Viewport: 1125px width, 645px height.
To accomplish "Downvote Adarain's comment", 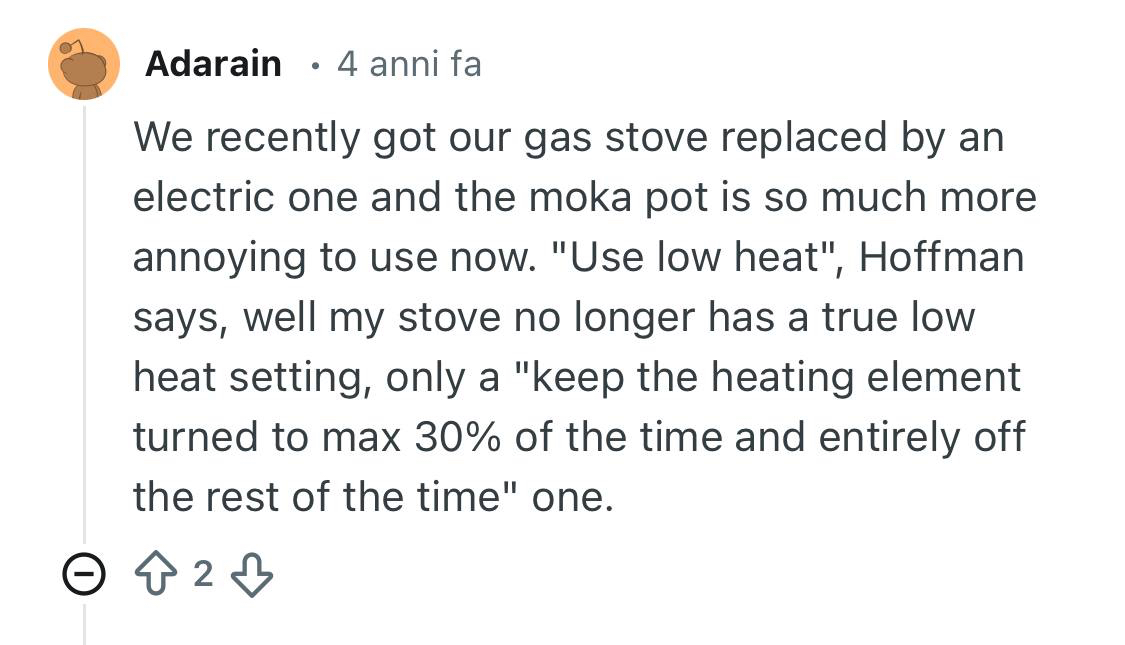I will [x=251, y=574].
